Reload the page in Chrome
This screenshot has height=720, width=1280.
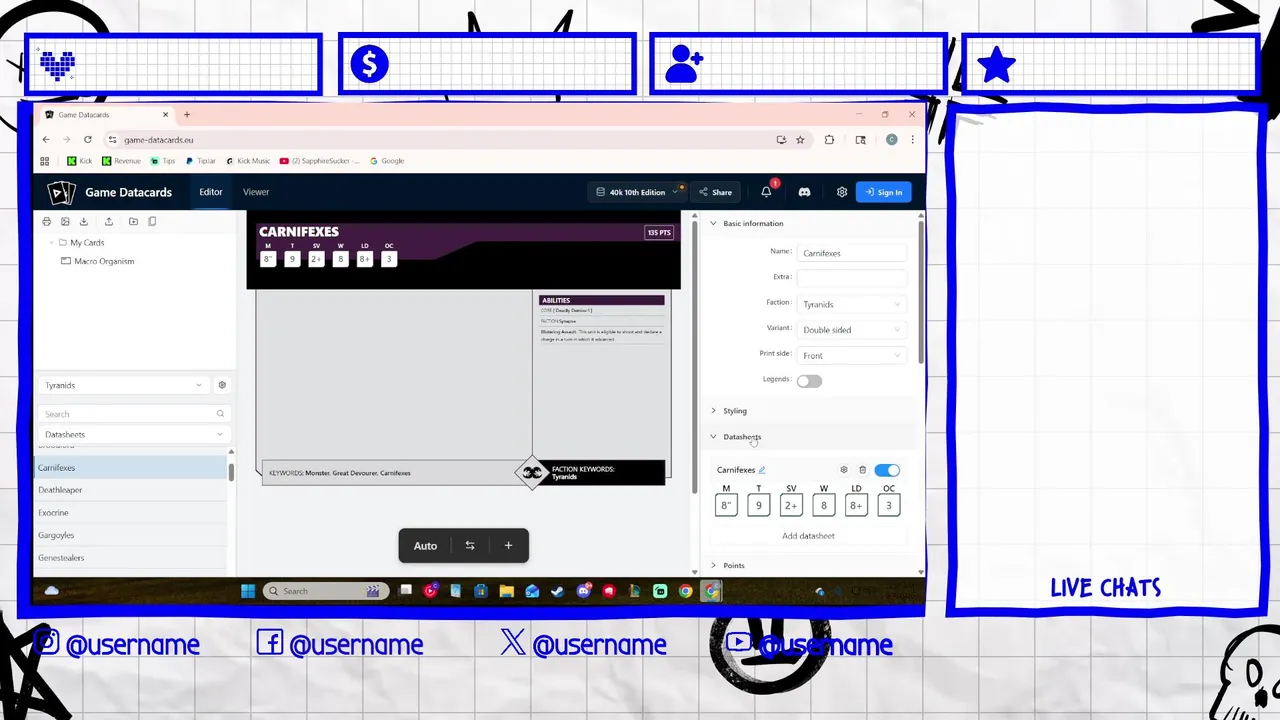pyautogui.click(x=88, y=140)
